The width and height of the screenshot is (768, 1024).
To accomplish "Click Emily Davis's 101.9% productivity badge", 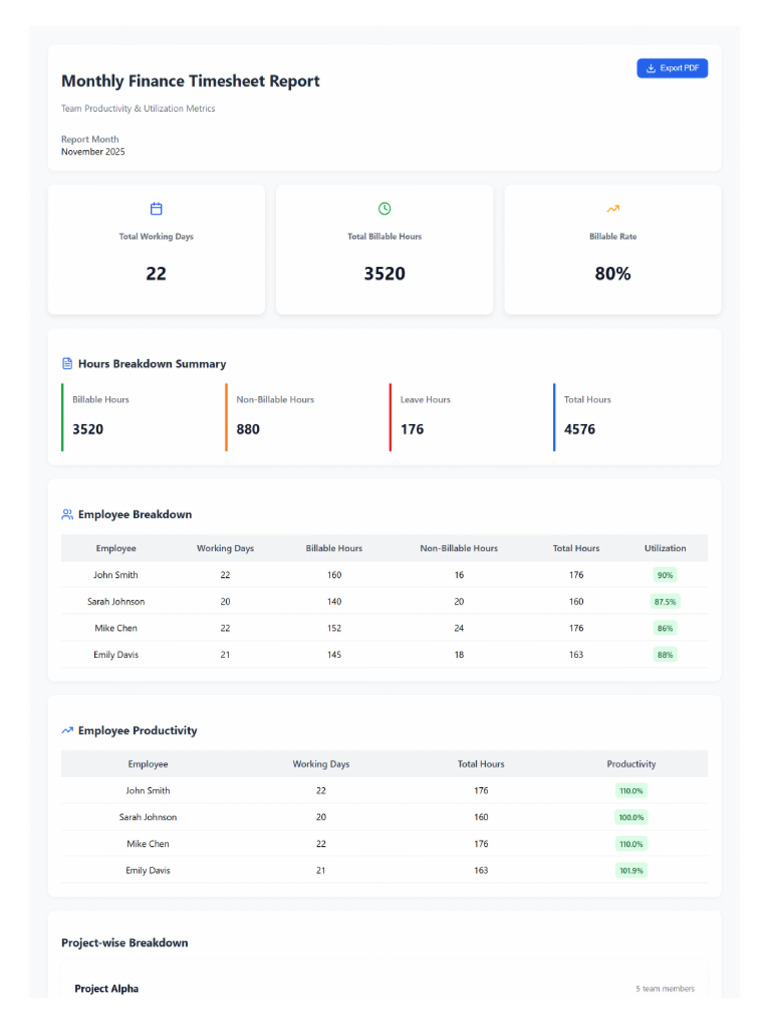I will (631, 871).
